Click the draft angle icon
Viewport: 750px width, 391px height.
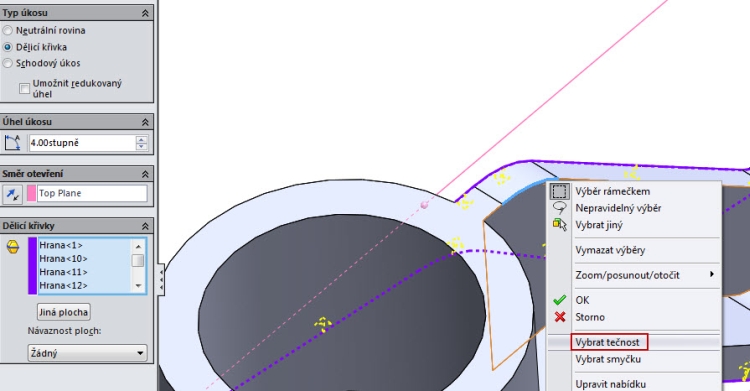[12, 143]
